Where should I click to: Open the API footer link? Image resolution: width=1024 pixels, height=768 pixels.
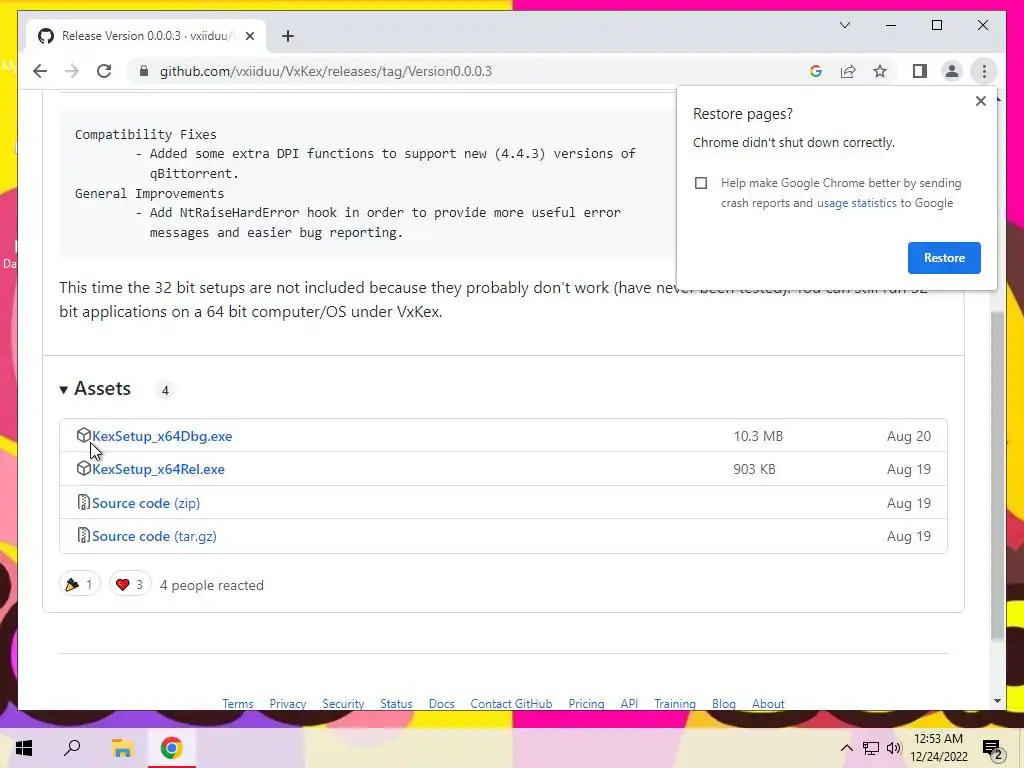coord(629,703)
